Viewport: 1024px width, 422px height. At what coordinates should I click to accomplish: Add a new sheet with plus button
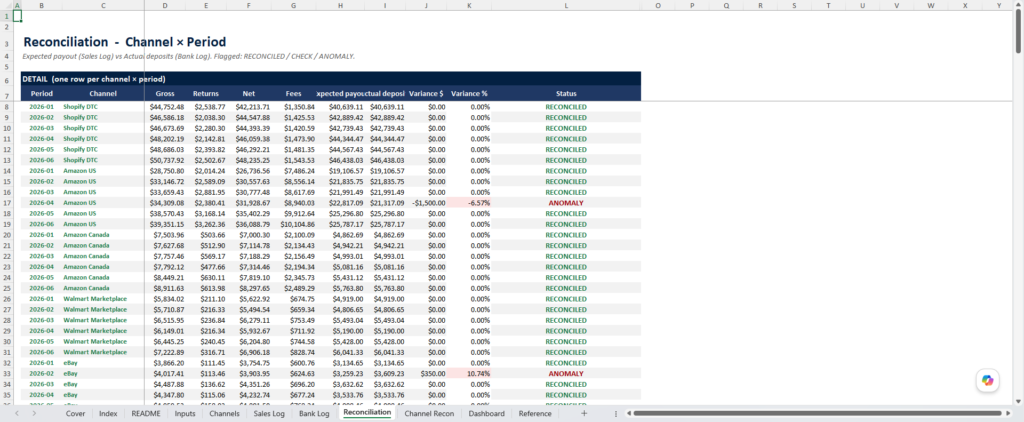pos(584,414)
